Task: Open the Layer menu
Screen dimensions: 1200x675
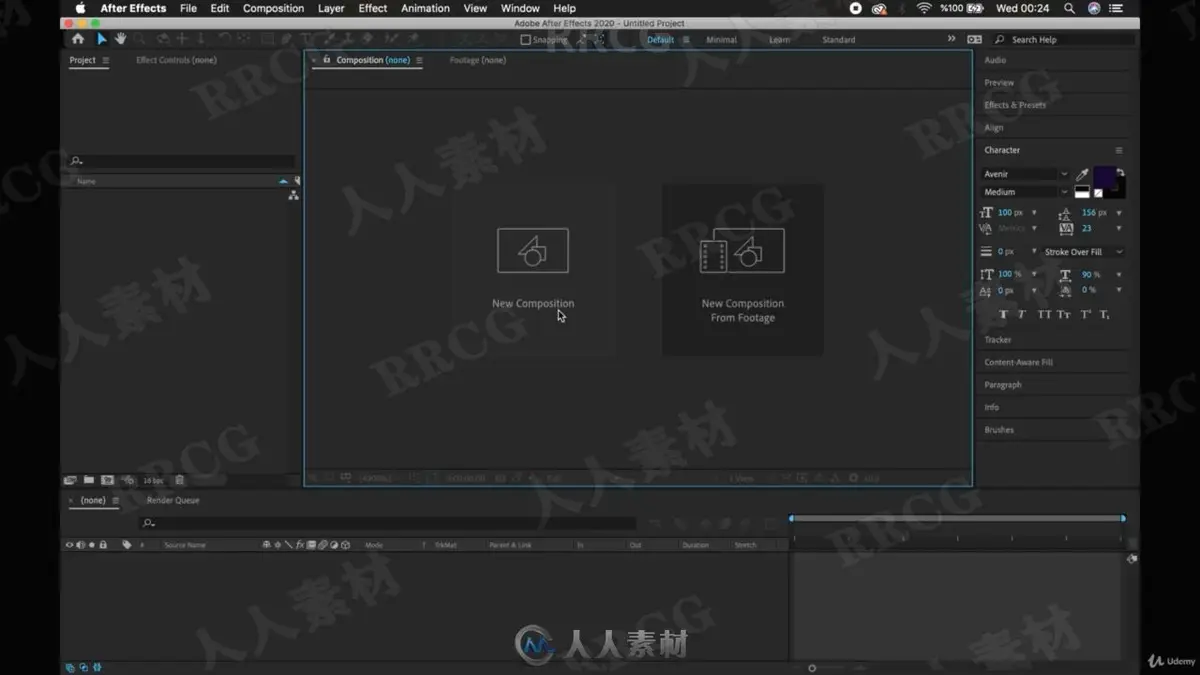Action: pyautogui.click(x=331, y=8)
